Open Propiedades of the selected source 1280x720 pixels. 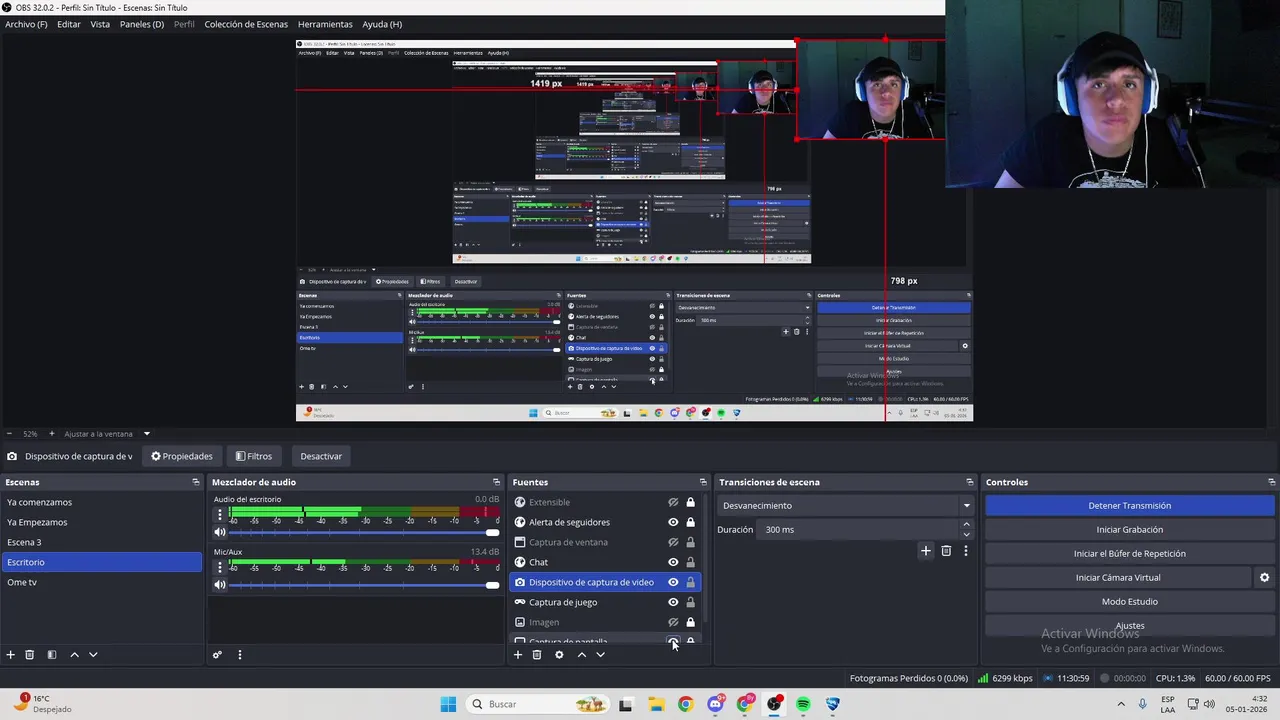pos(182,456)
